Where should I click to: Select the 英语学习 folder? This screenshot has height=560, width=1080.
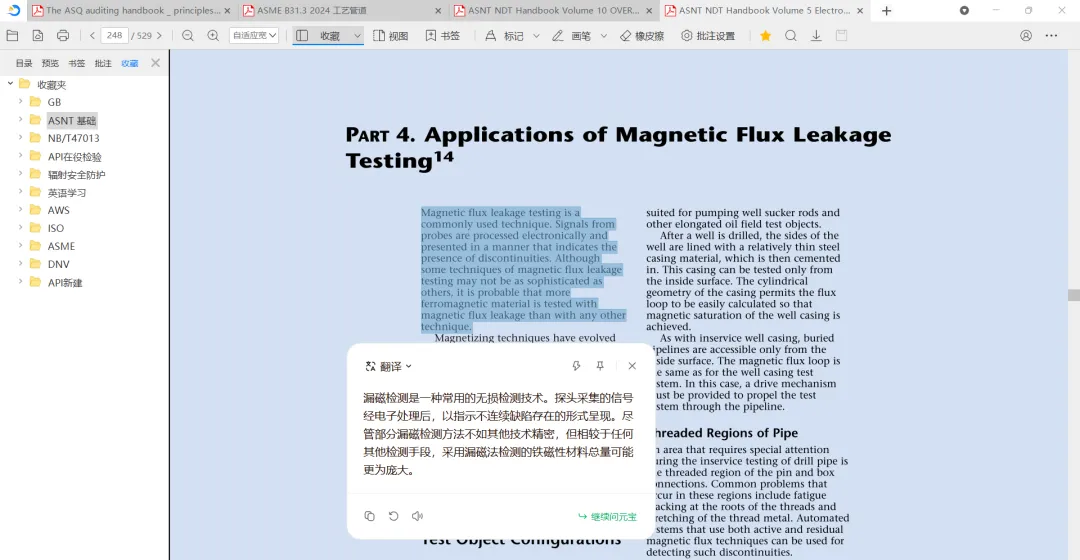coord(67,193)
